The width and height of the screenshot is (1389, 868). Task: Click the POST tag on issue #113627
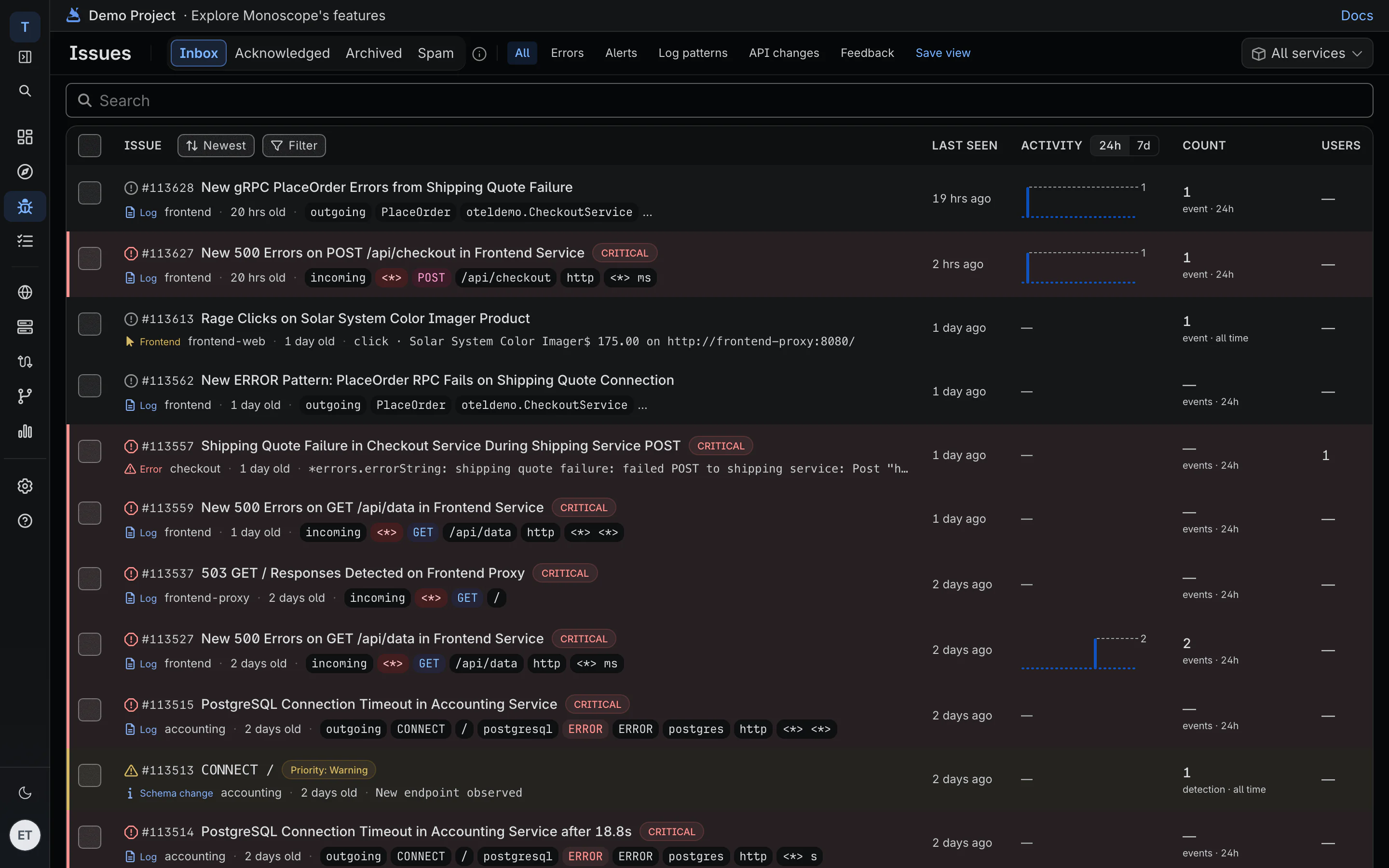click(431, 278)
